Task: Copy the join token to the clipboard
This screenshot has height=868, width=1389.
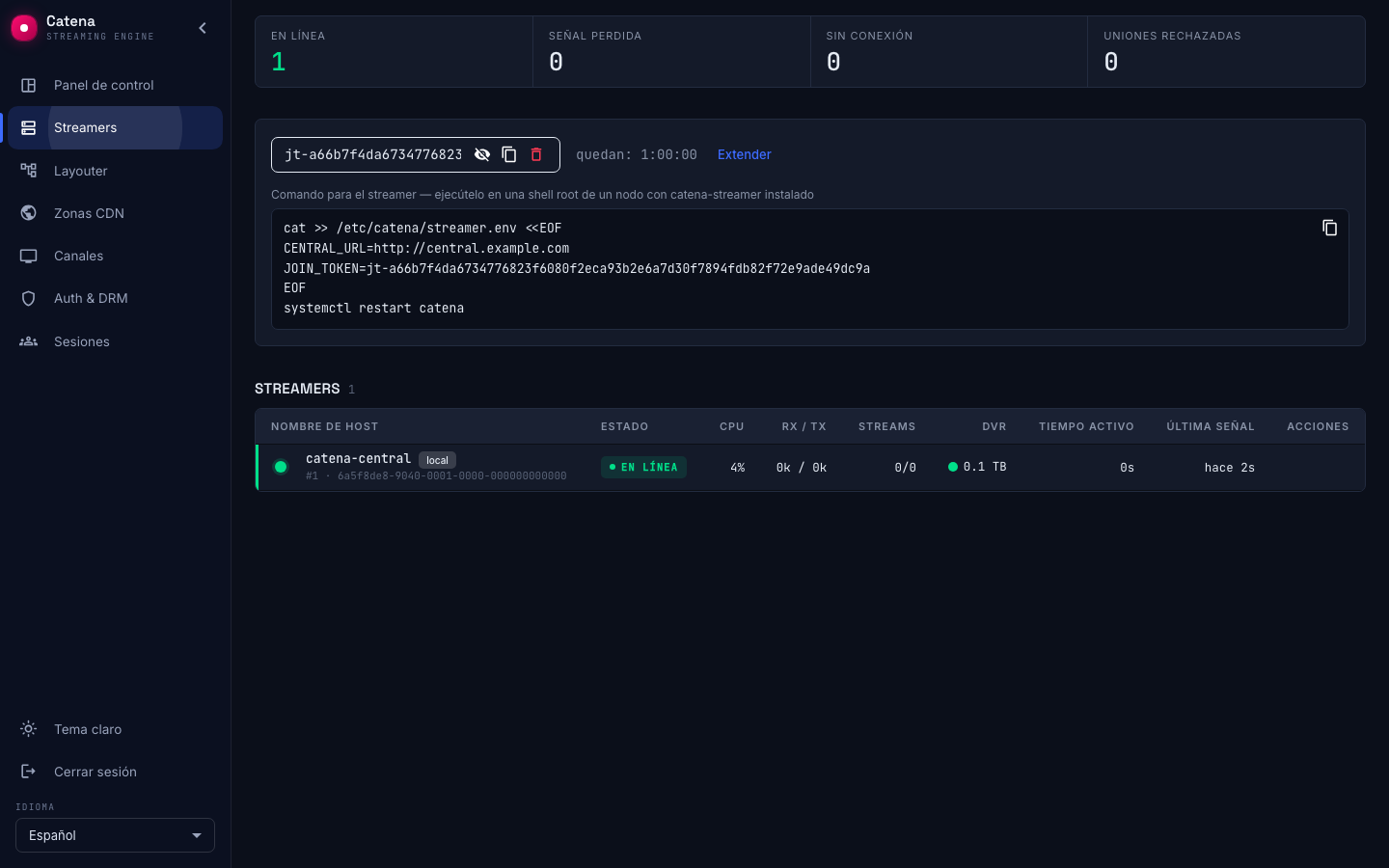Action: (x=509, y=154)
